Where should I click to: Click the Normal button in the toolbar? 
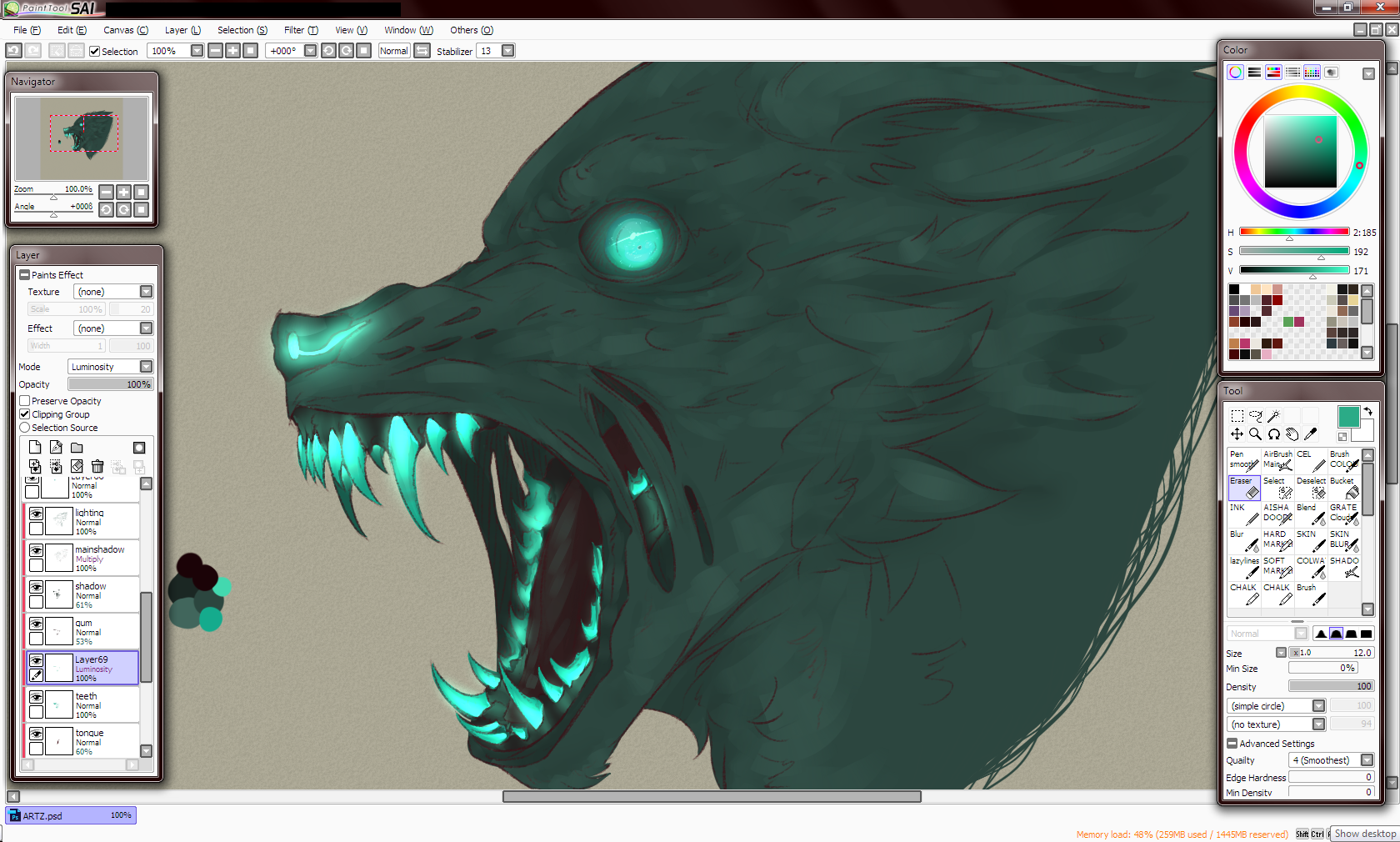pyautogui.click(x=393, y=51)
